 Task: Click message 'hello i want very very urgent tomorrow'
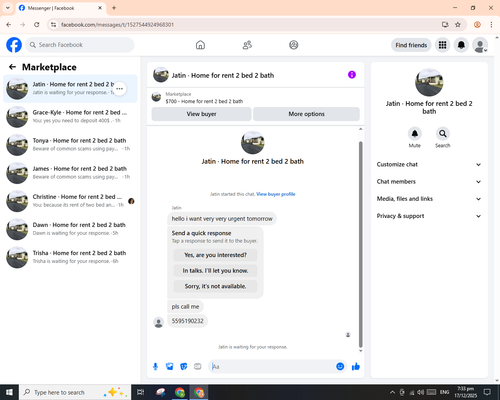pyautogui.click(x=222, y=219)
